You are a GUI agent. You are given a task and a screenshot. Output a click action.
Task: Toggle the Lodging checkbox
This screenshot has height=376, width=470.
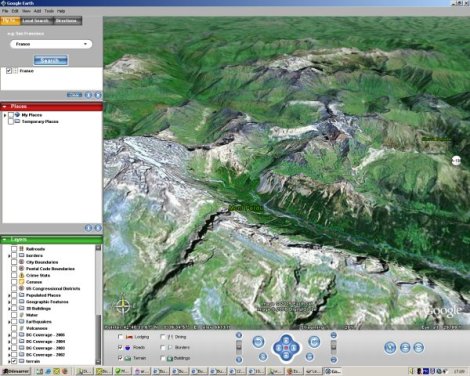click(120, 337)
